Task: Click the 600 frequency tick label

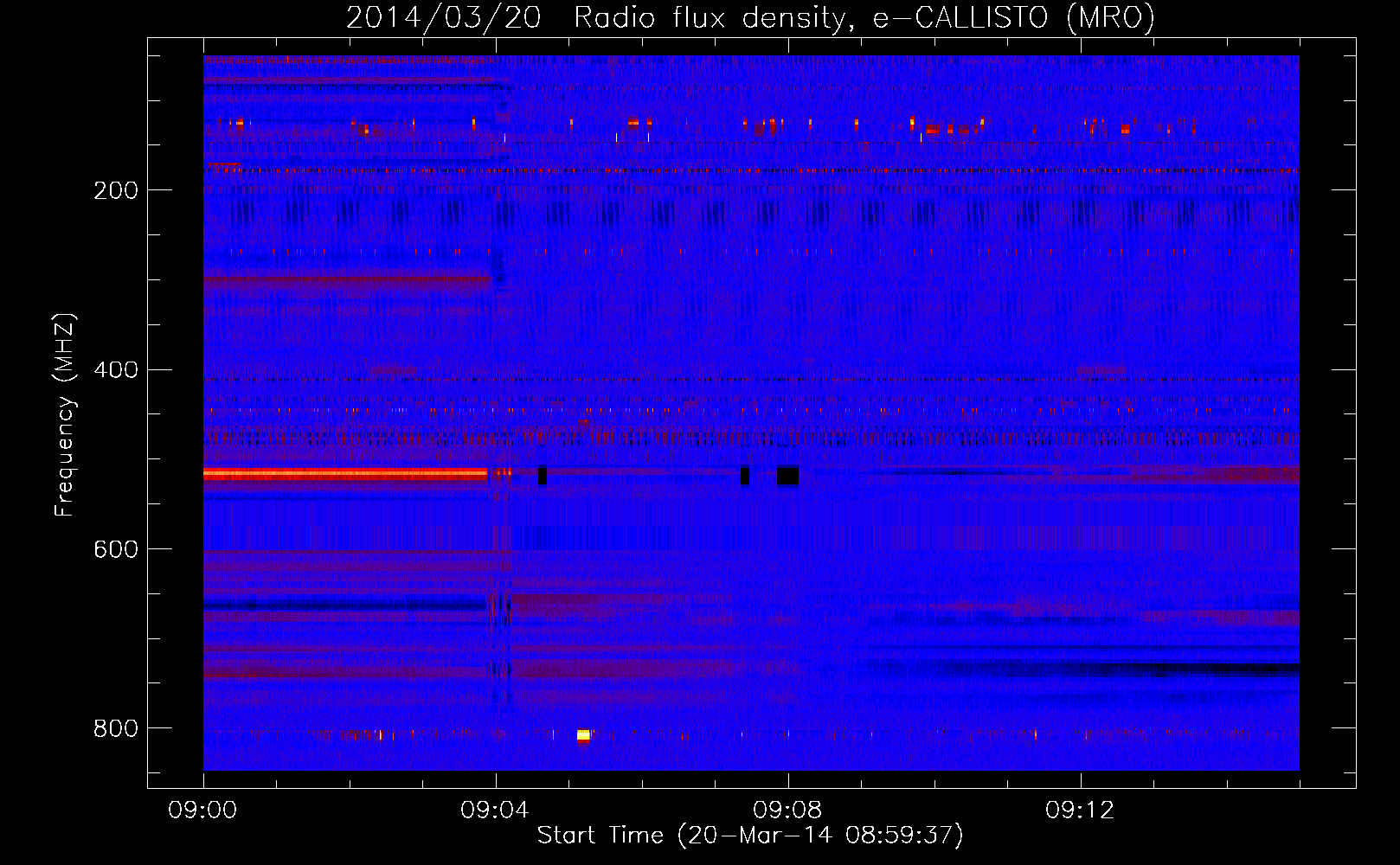Action: 116,550
